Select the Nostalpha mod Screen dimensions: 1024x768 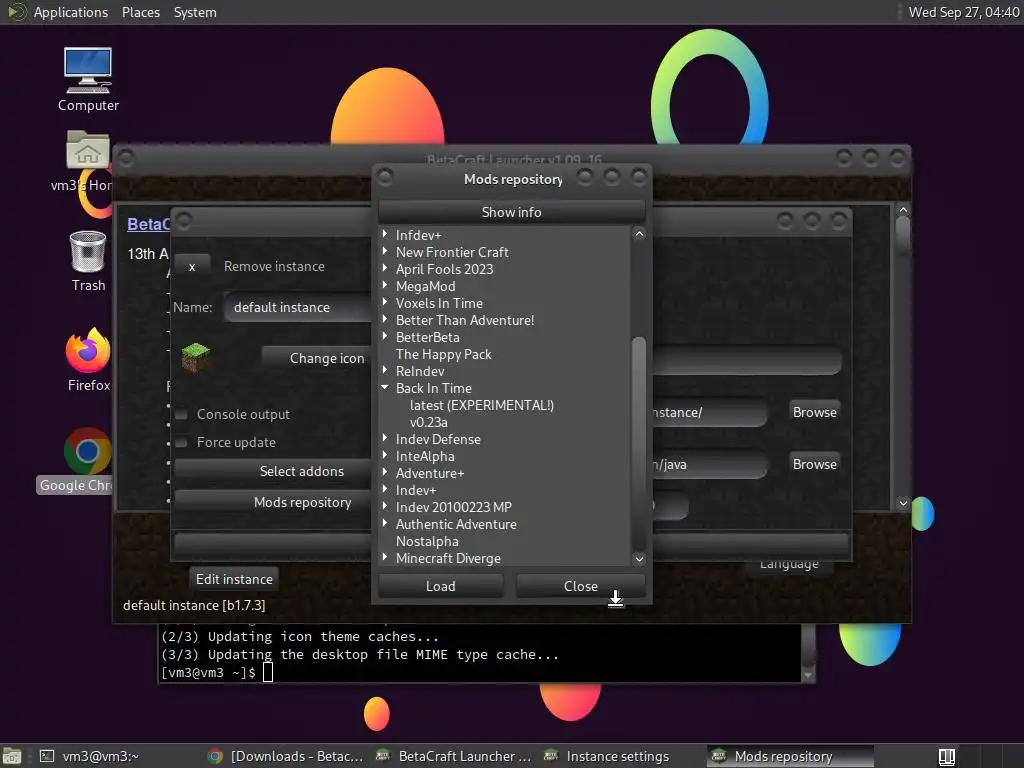point(427,541)
